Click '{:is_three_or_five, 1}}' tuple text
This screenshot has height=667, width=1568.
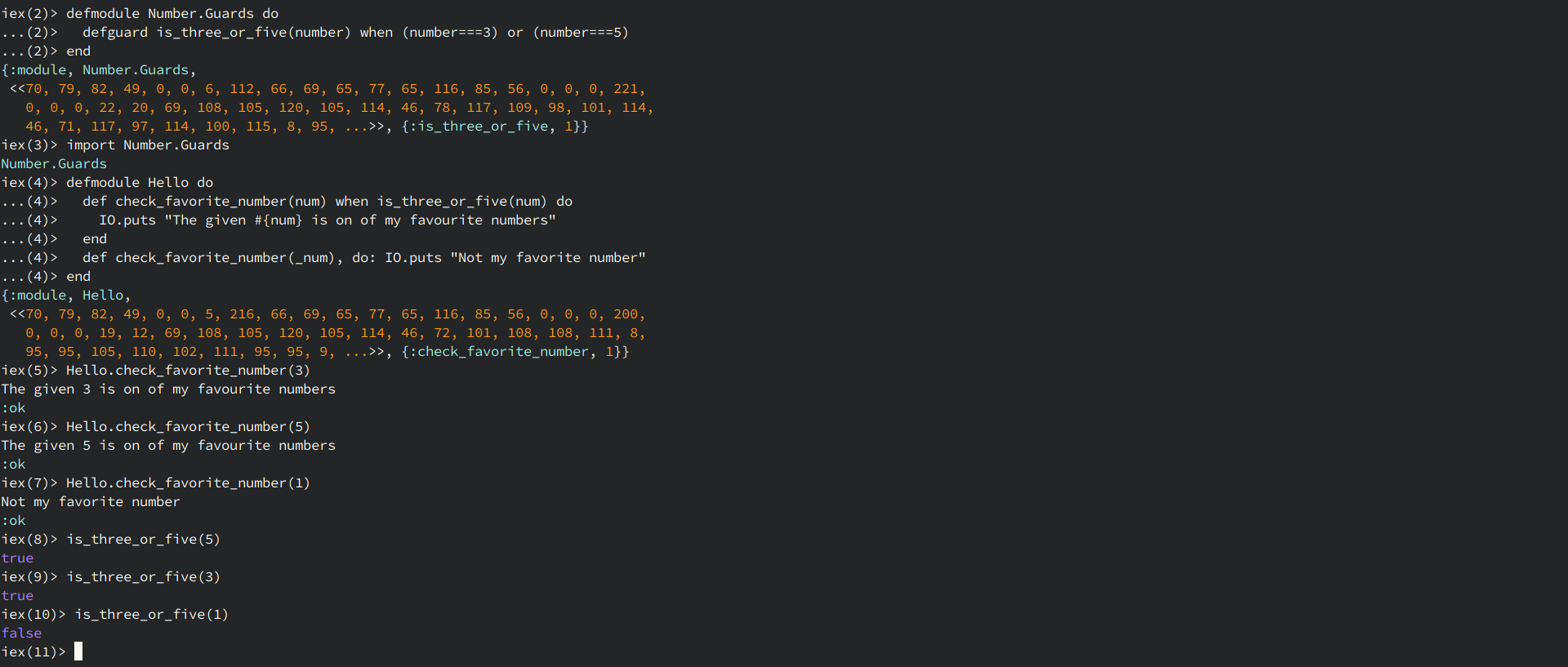pyautogui.click(x=495, y=127)
